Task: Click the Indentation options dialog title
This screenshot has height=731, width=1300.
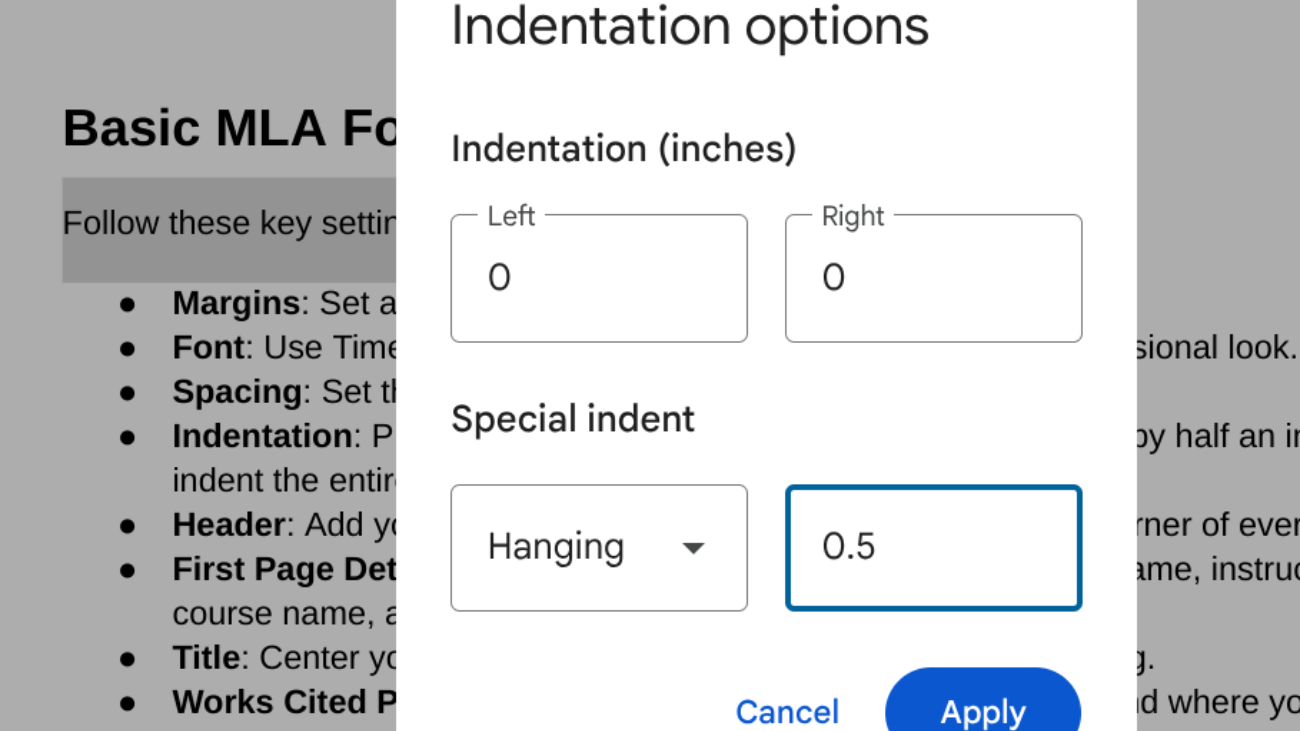Action: [x=690, y=27]
